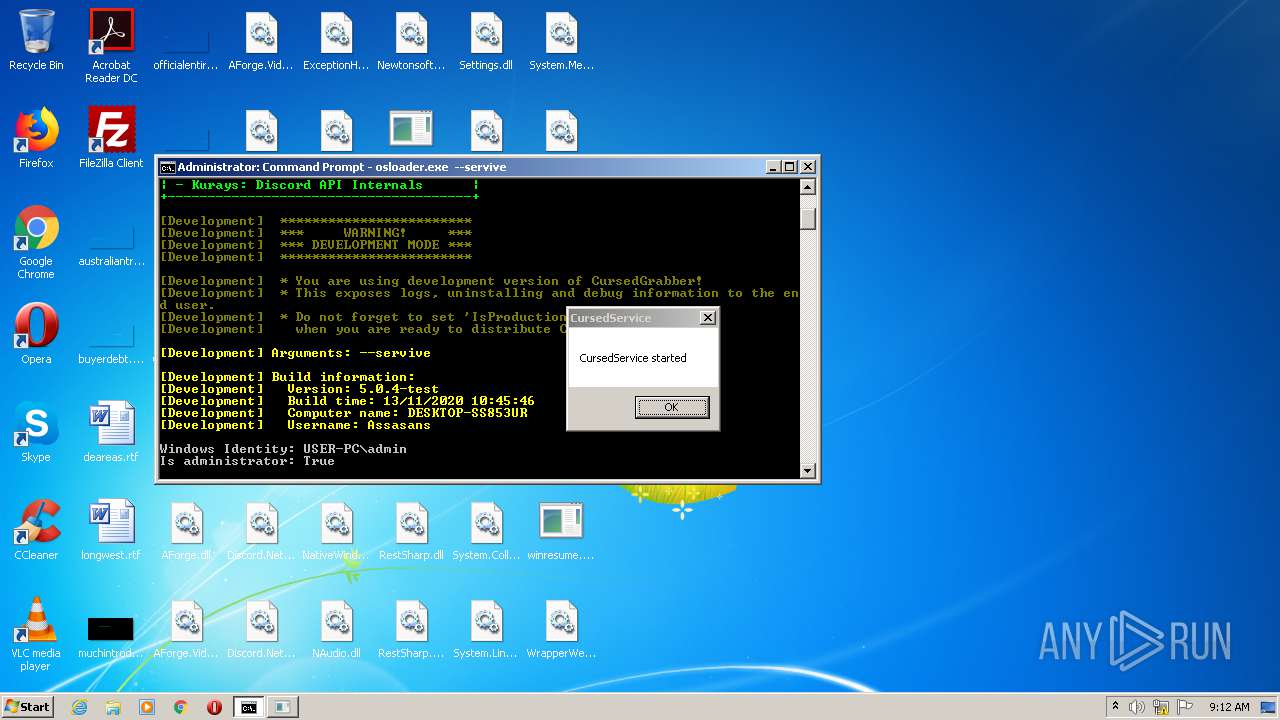1280x720 pixels.
Task: Launch Opera from the taskbar
Action: point(214,707)
